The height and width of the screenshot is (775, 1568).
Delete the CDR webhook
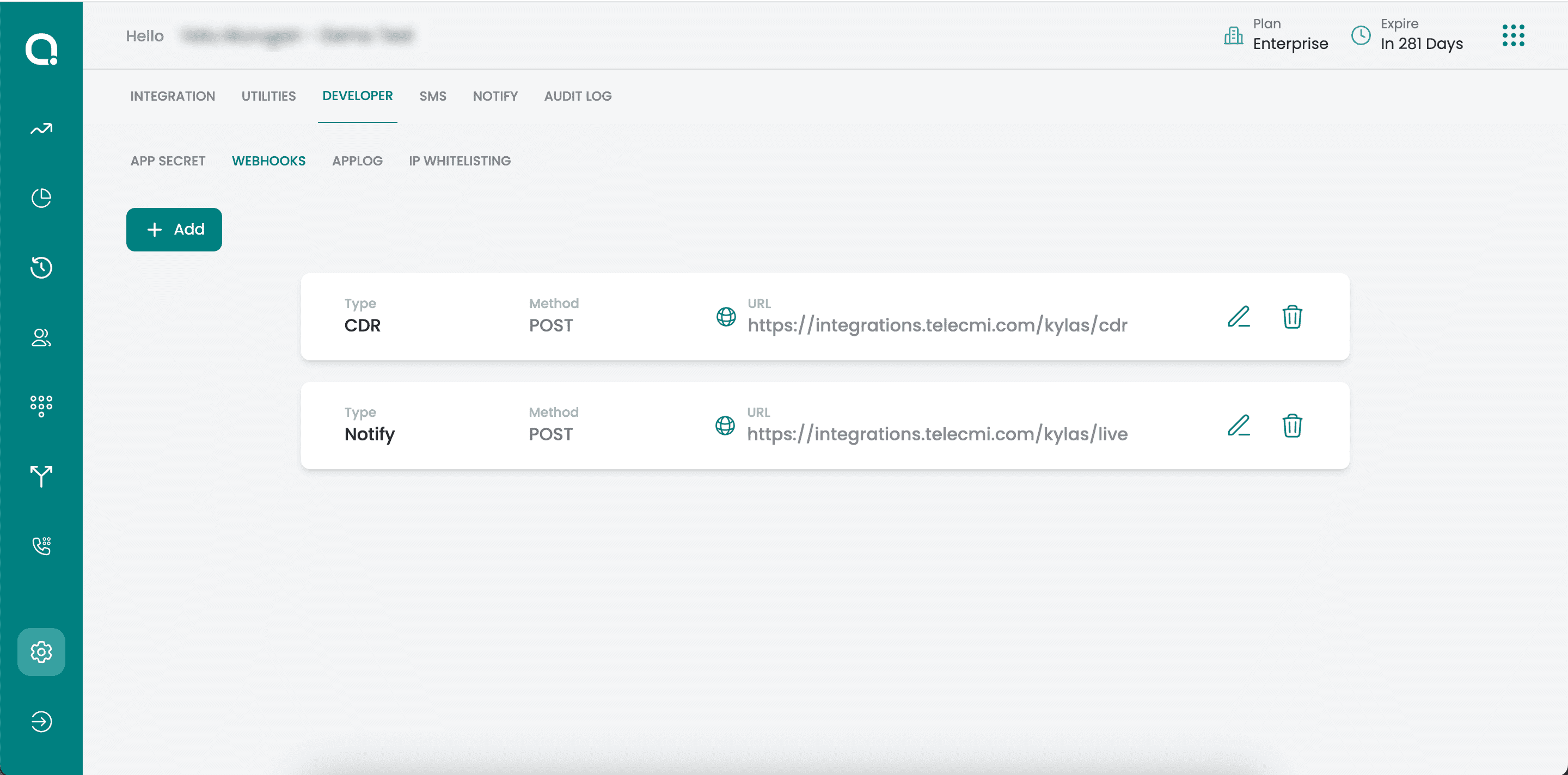(1291, 317)
